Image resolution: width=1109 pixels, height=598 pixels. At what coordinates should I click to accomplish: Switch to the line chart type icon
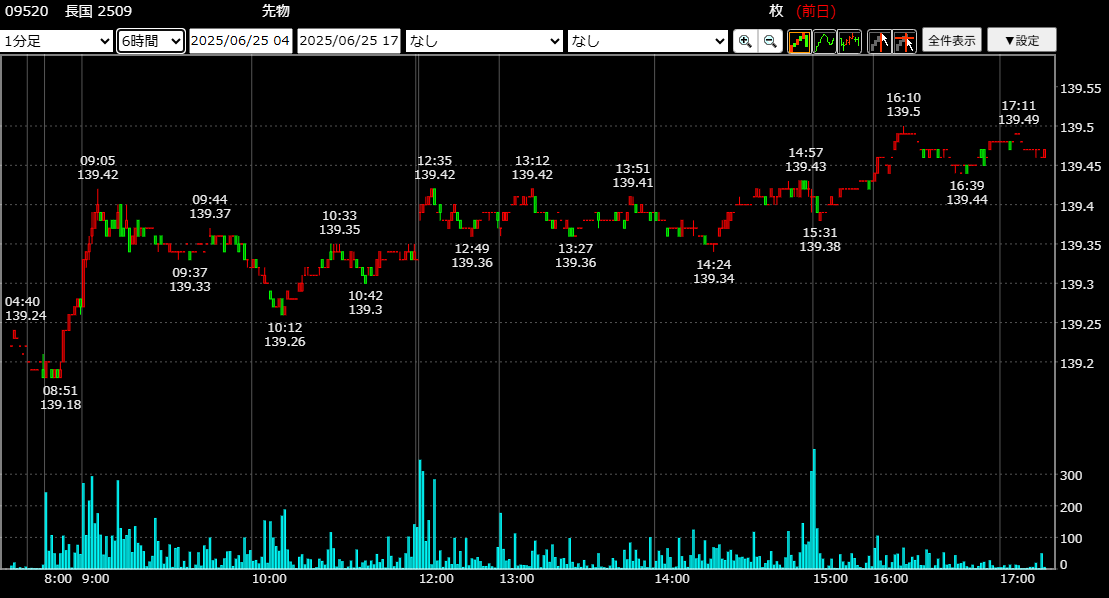click(825, 41)
